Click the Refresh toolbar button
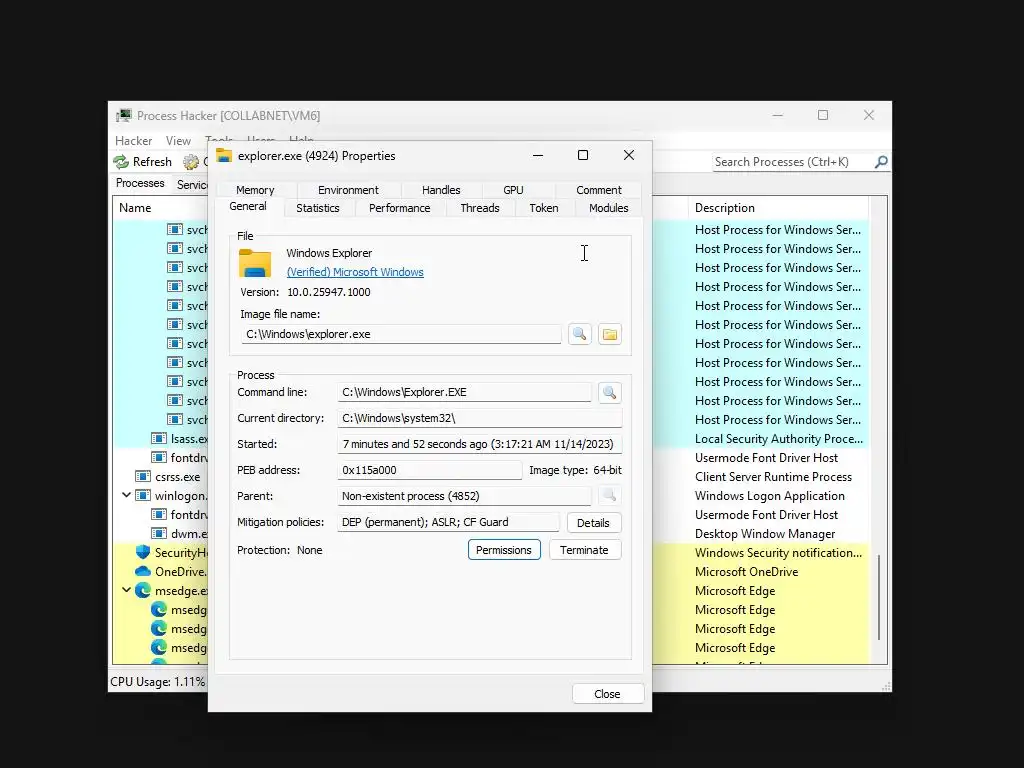The height and width of the screenshot is (768, 1024). [142, 161]
